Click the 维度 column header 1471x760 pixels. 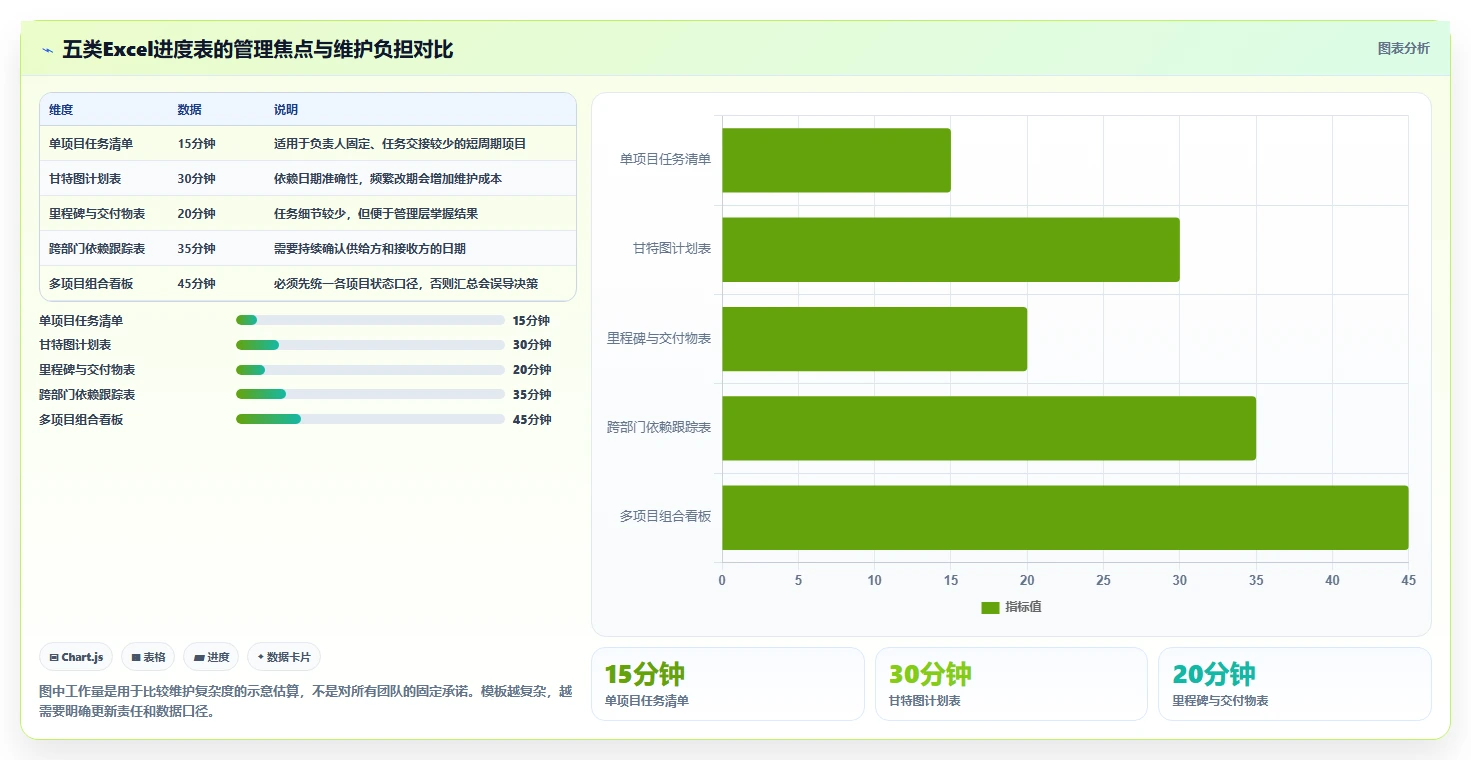(x=61, y=110)
